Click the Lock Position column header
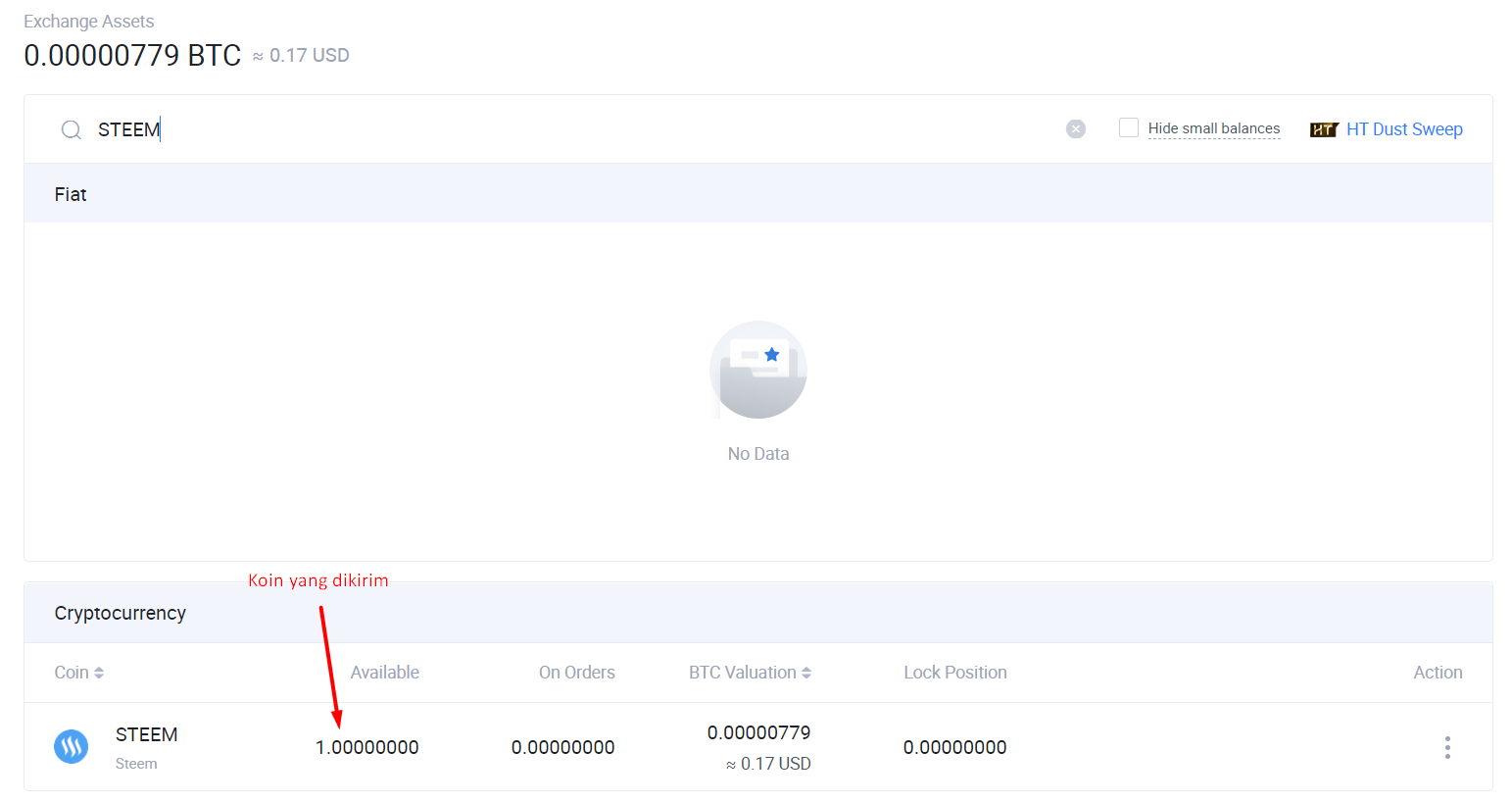Screen dimensions: 1512x802 click(x=955, y=673)
